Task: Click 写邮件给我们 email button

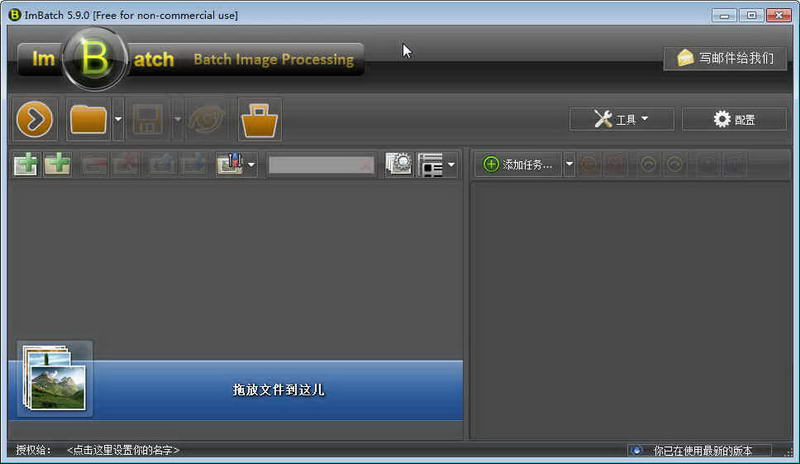Action: [x=725, y=58]
